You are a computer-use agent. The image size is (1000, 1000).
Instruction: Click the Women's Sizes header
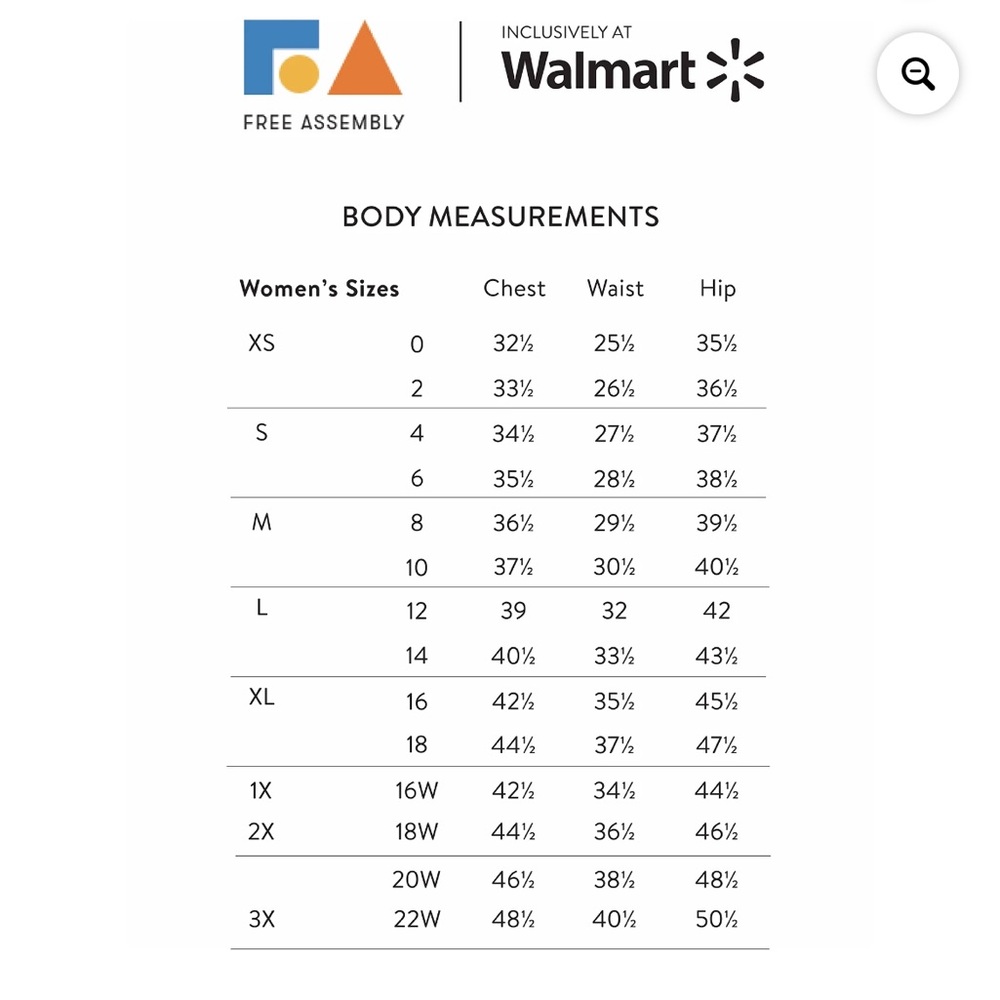pos(320,289)
